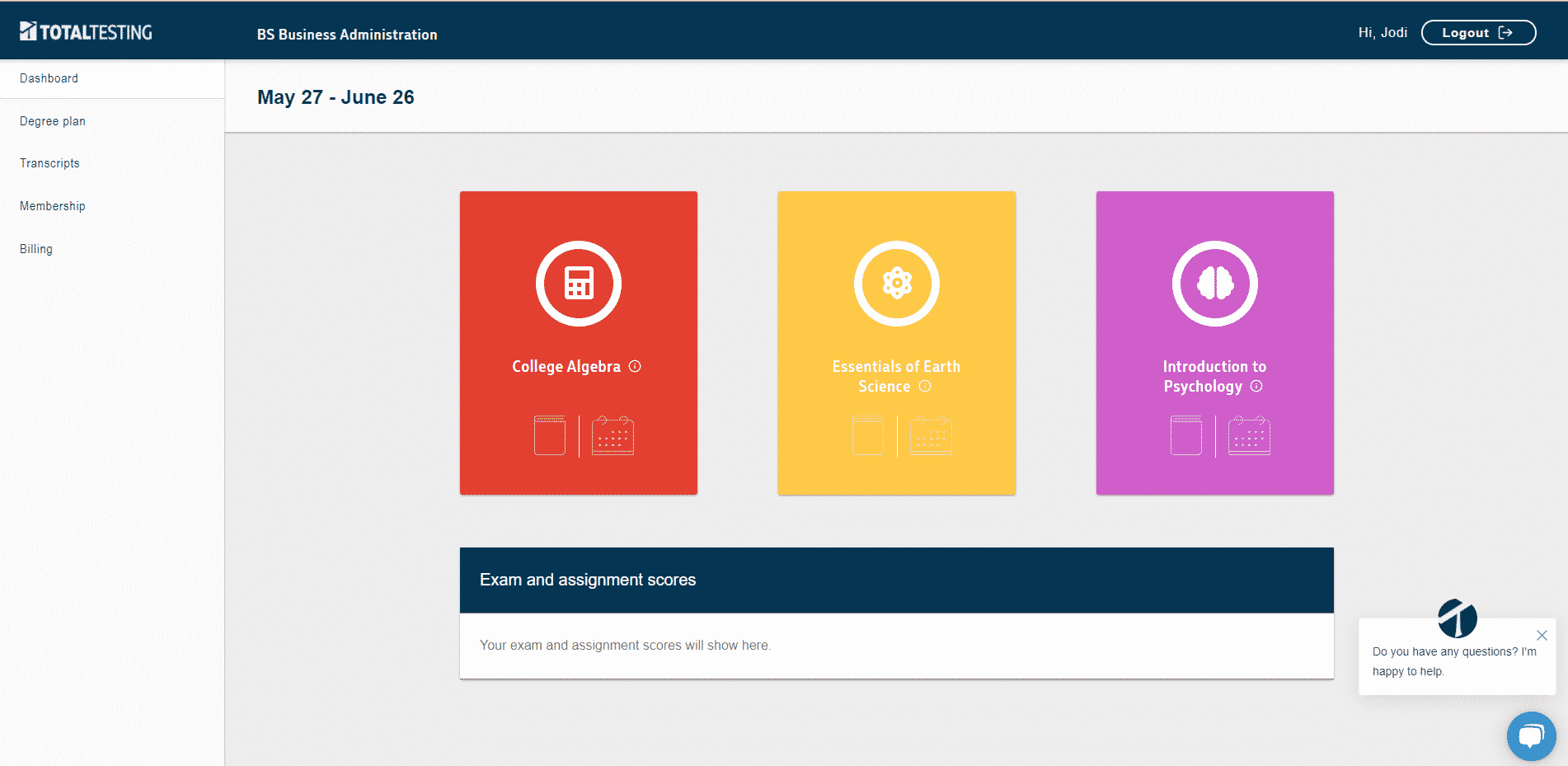Screen dimensions: 1568x766
Task: View Introduction to Psychology course info
Action: [1256, 386]
